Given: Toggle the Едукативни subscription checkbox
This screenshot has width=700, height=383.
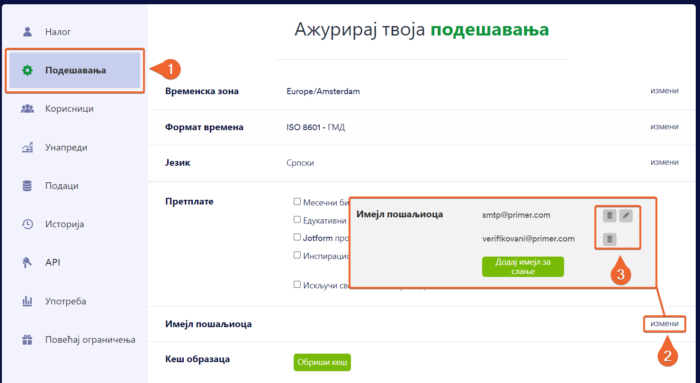Looking at the screenshot, I should click(297, 219).
